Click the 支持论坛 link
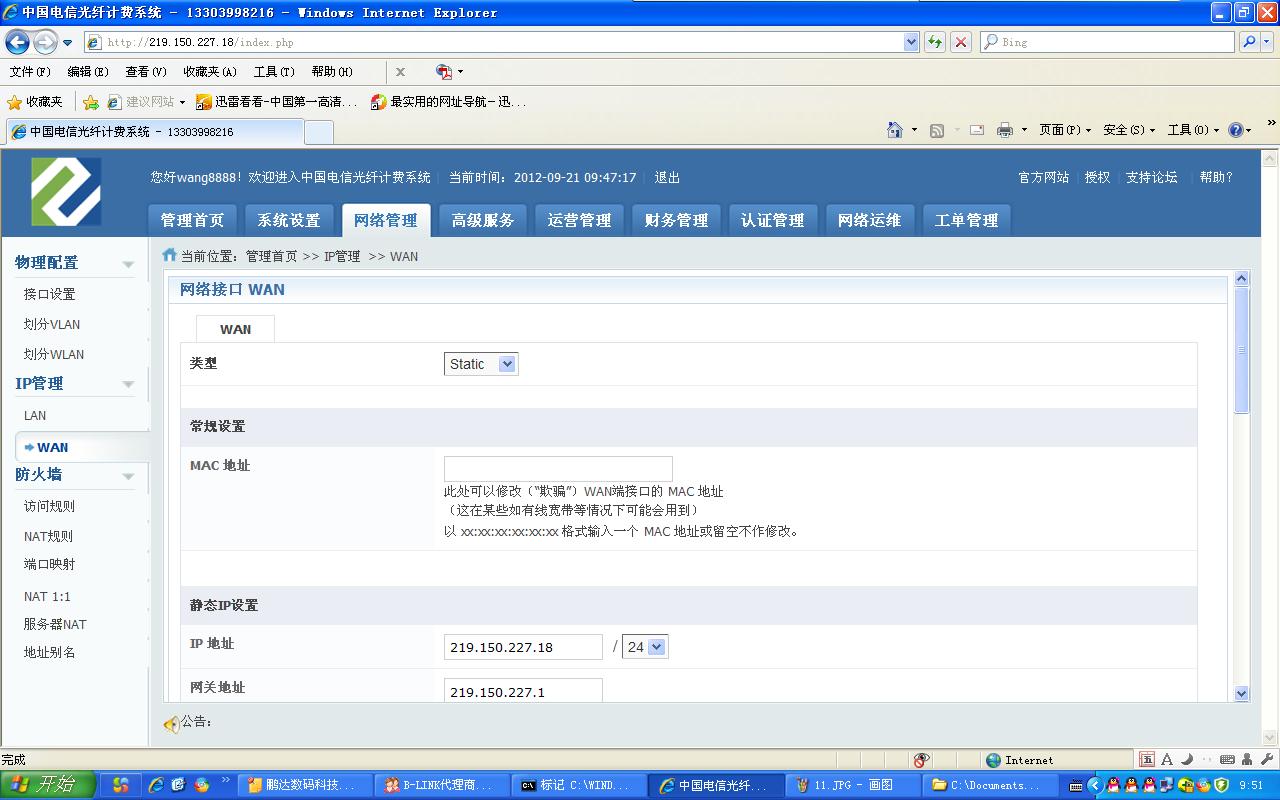This screenshot has width=1280, height=800. [1152, 177]
